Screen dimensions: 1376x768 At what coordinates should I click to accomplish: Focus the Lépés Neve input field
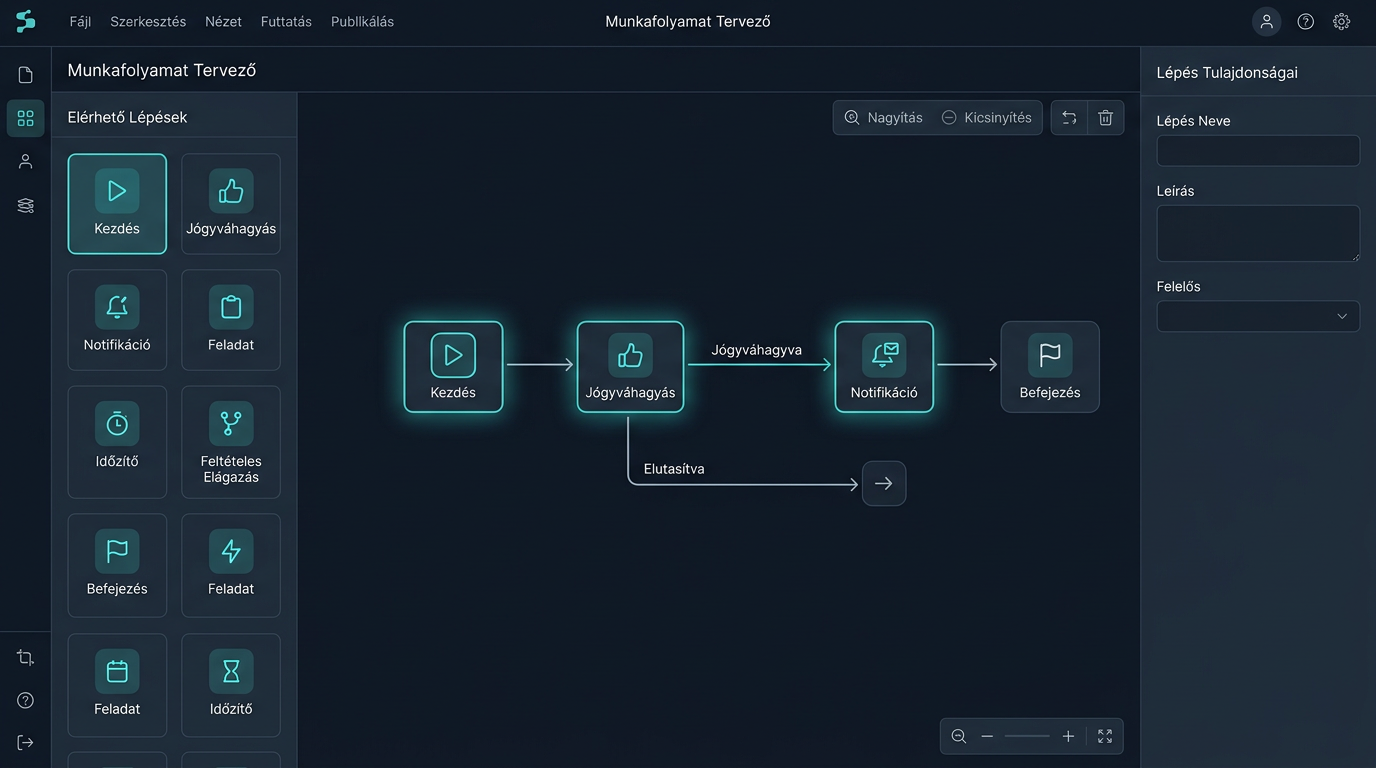tap(1258, 151)
